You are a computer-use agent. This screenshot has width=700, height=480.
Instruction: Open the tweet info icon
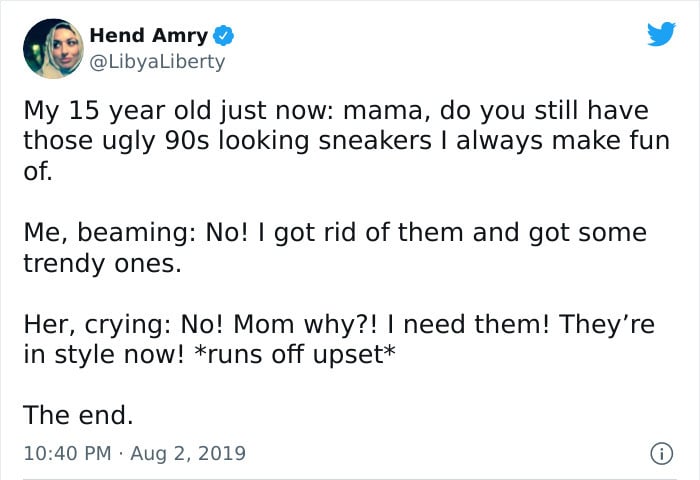(660, 453)
